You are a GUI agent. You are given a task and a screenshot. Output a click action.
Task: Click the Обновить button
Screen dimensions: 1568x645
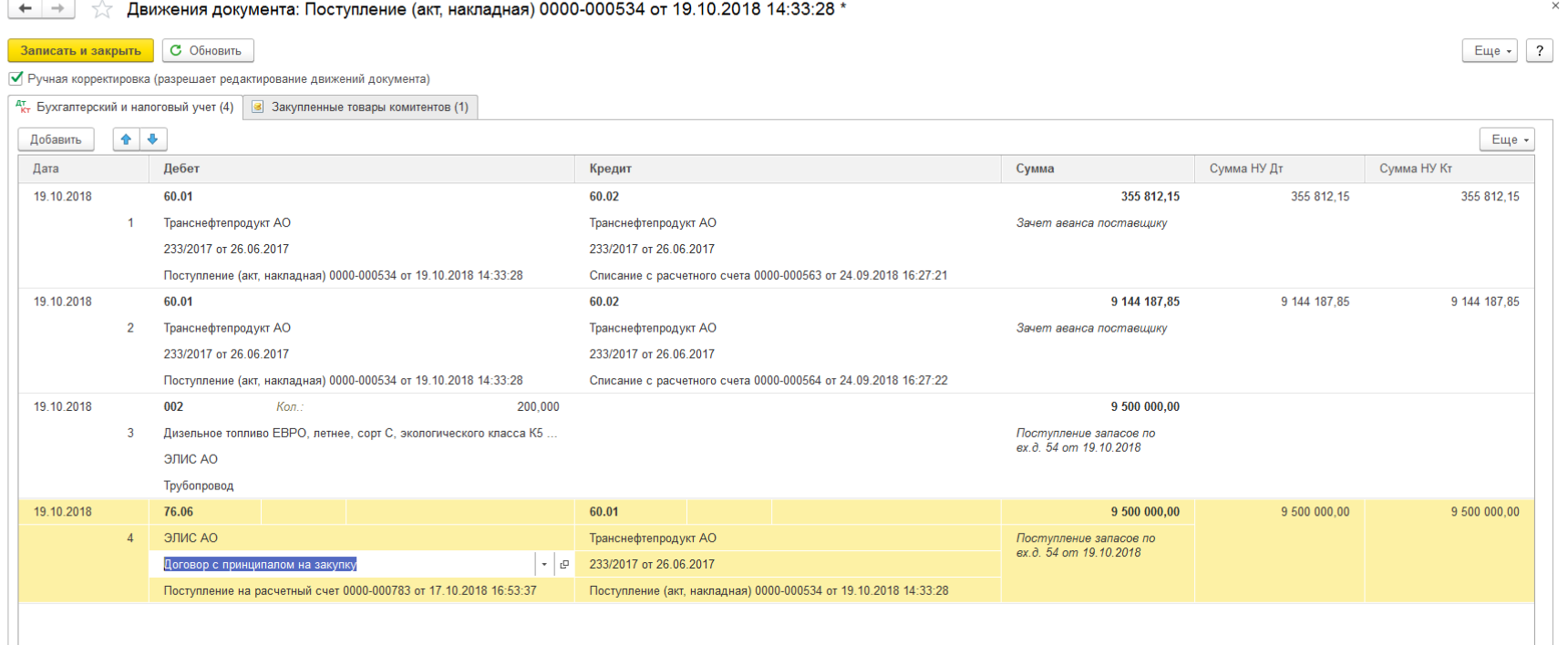(207, 51)
